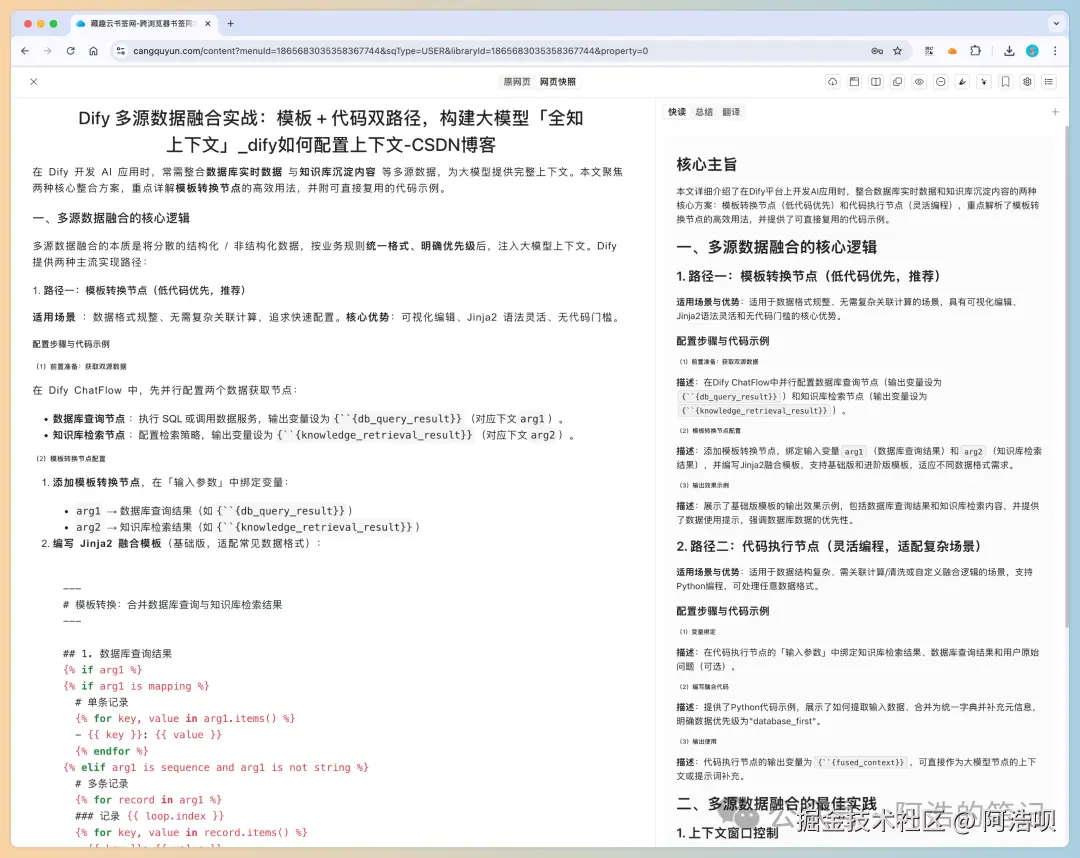Select the 翻译 tab in side panel
This screenshot has height=858, width=1080.
coord(731,112)
